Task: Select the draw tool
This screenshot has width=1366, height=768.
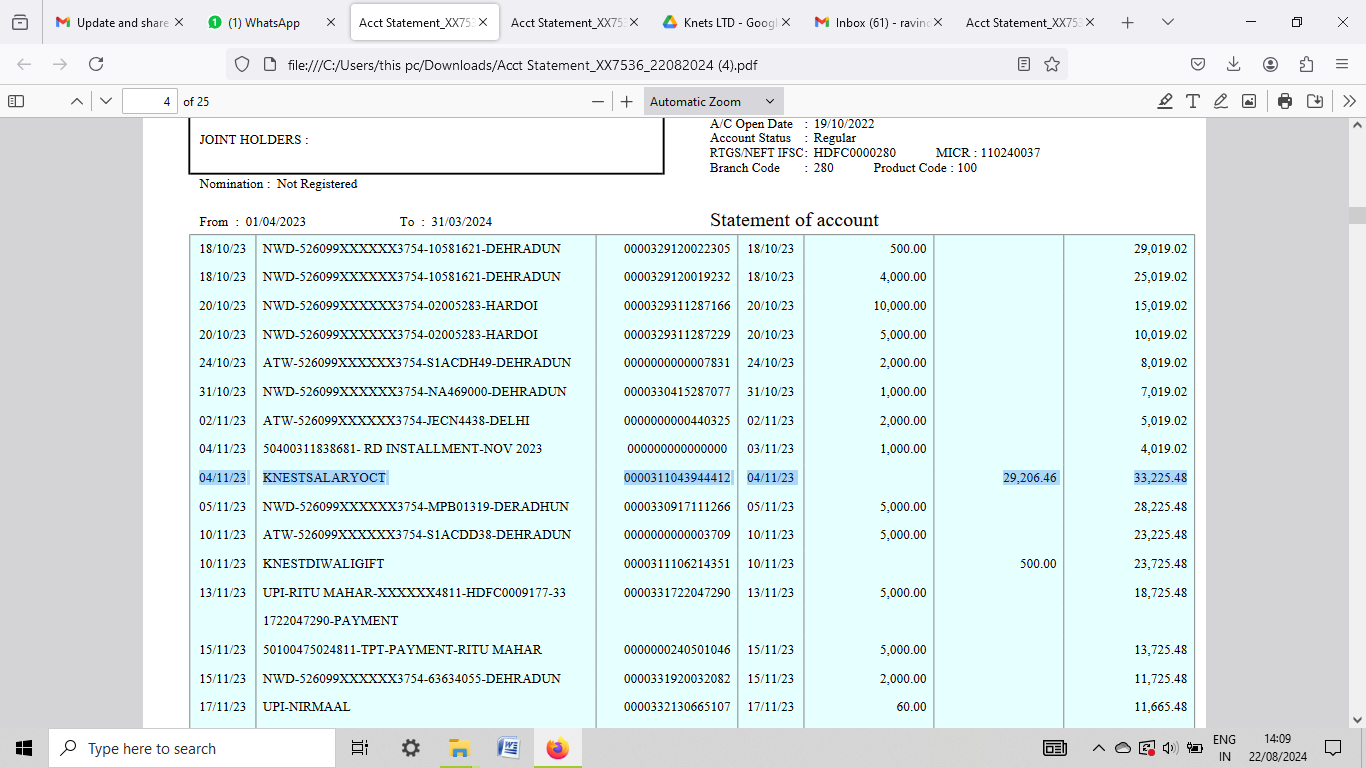Action: coord(1221,101)
